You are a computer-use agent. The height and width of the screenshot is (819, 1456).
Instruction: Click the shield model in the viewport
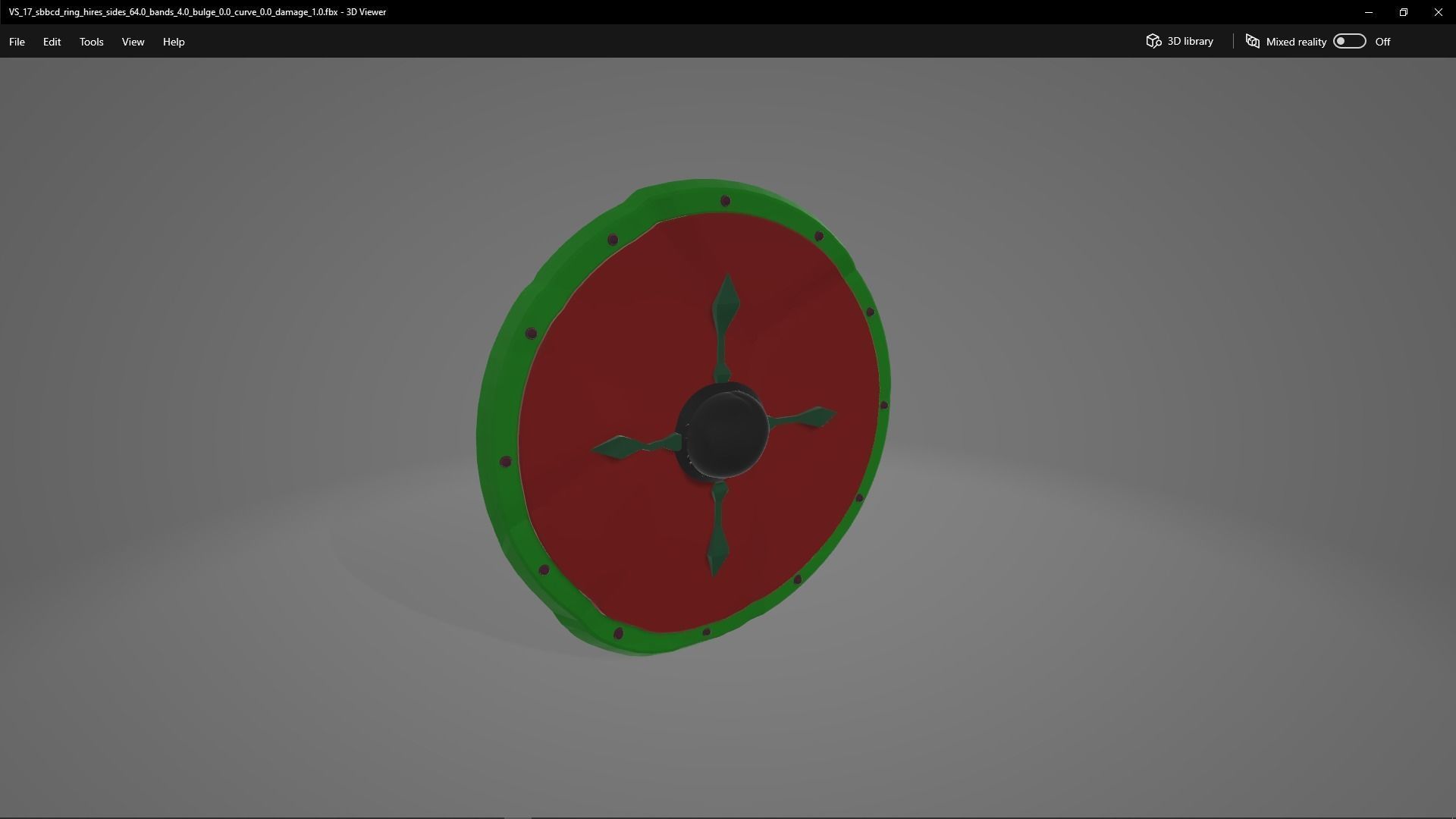[x=682, y=417]
